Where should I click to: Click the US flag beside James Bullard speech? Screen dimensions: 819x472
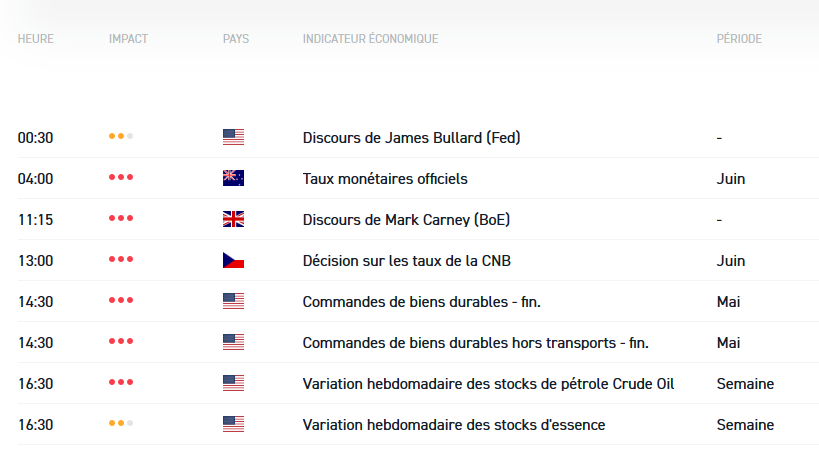pyautogui.click(x=233, y=138)
